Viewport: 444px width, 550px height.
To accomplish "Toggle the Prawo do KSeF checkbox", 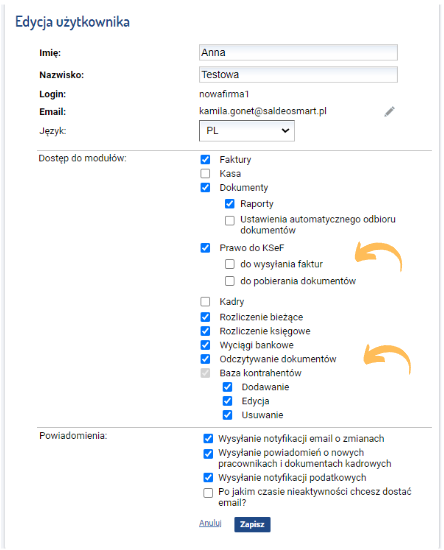I will pos(205,248).
